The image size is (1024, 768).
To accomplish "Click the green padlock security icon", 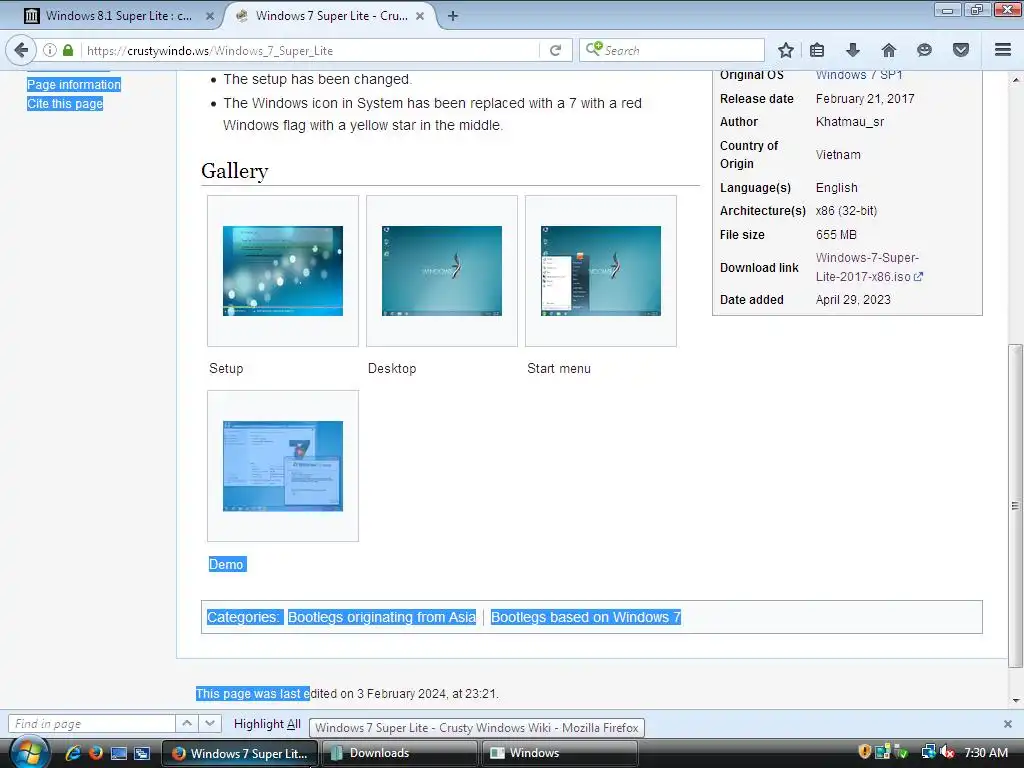I will [x=68, y=50].
